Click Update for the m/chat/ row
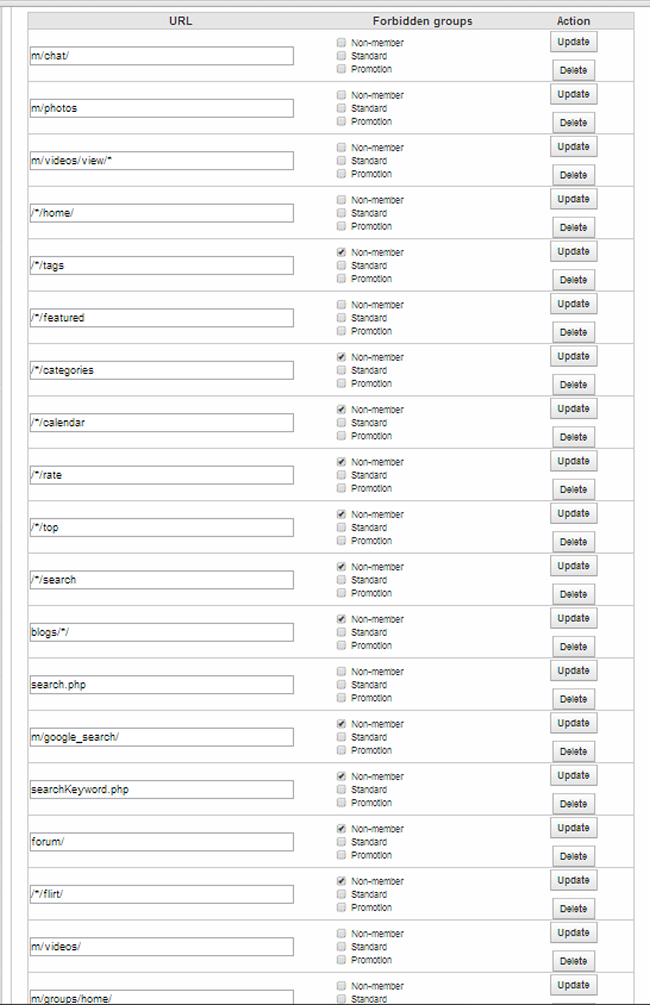650x1005 pixels. pos(573,42)
